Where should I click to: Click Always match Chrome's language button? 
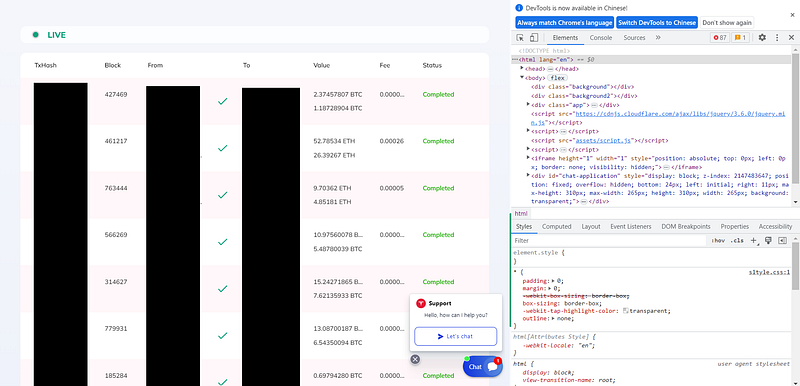(564, 23)
